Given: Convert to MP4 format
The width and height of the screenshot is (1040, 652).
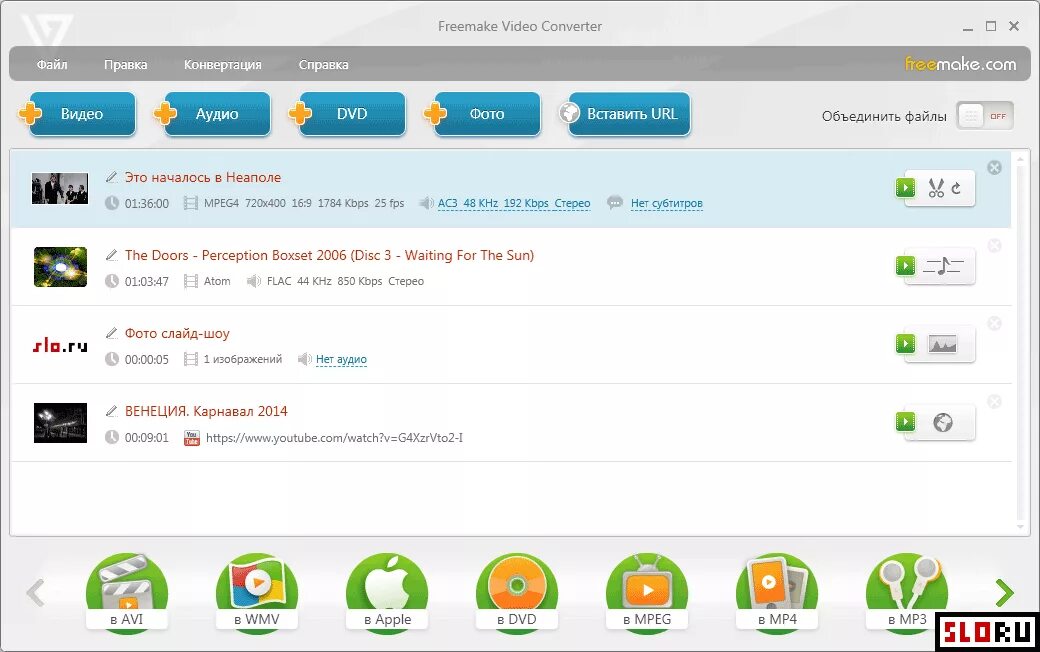Looking at the screenshot, I should pos(777,593).
